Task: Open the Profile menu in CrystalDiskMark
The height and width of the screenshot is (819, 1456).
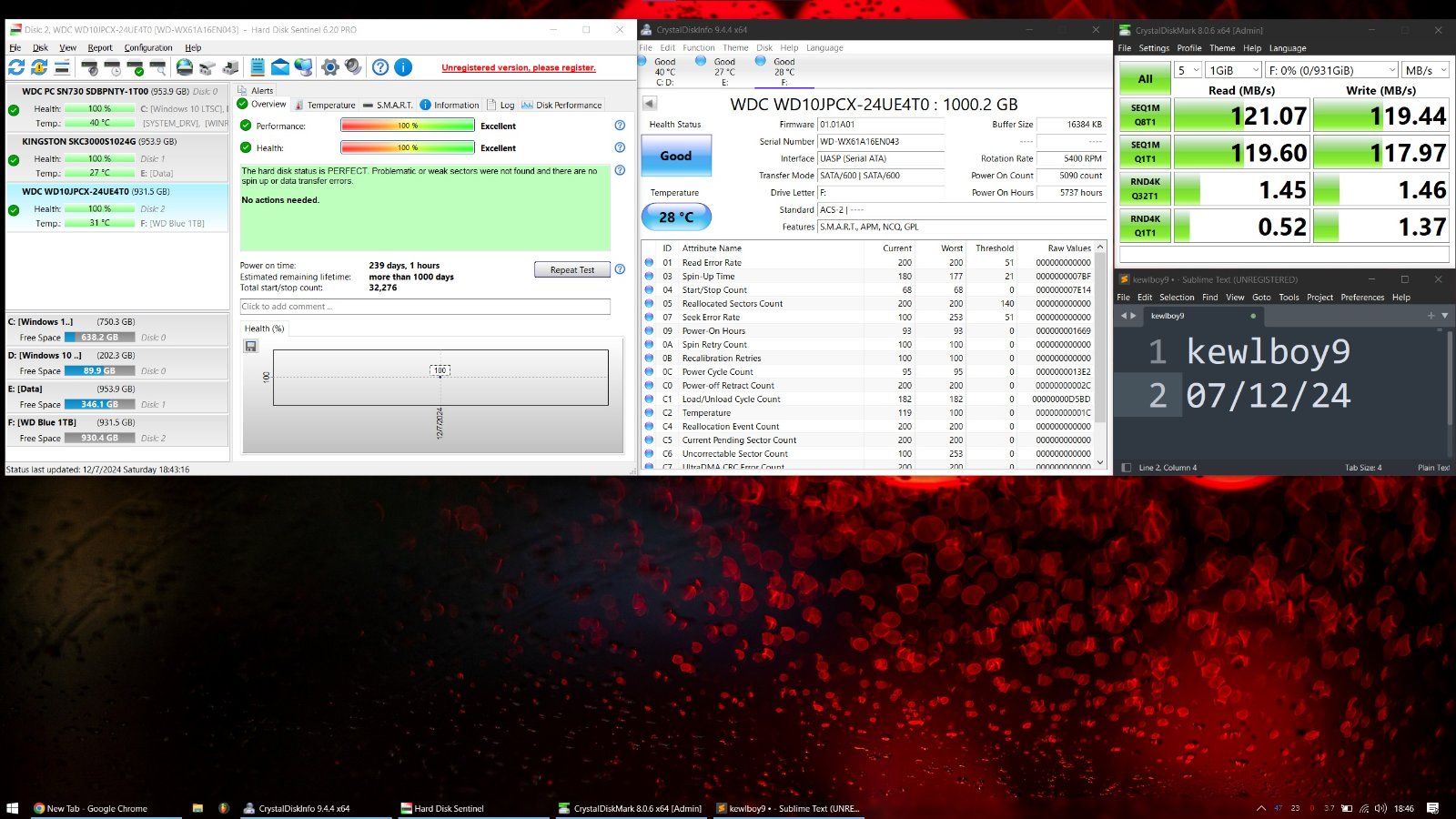Action: pos(1188,48)
